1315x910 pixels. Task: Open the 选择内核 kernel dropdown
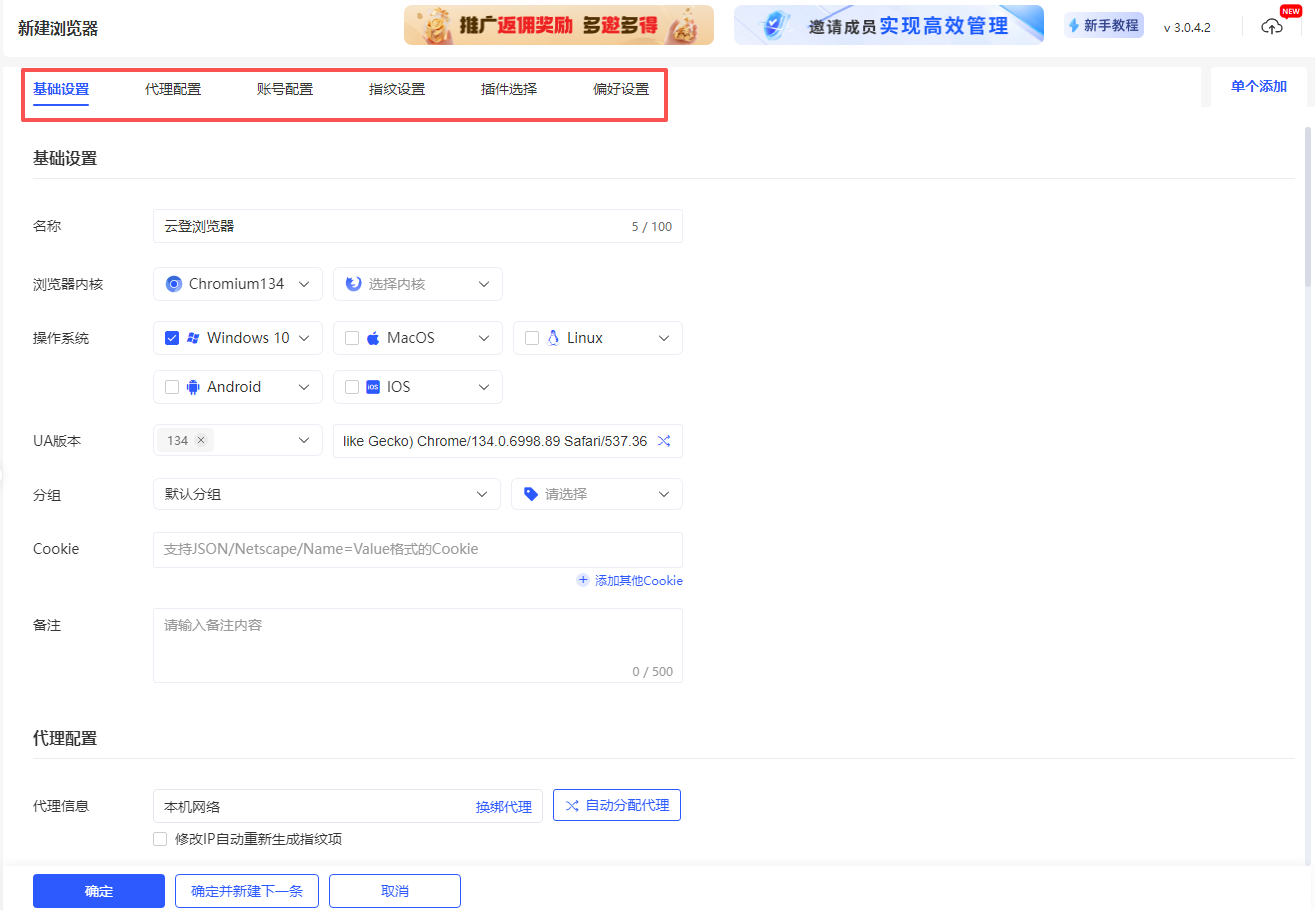click(417, 283)
